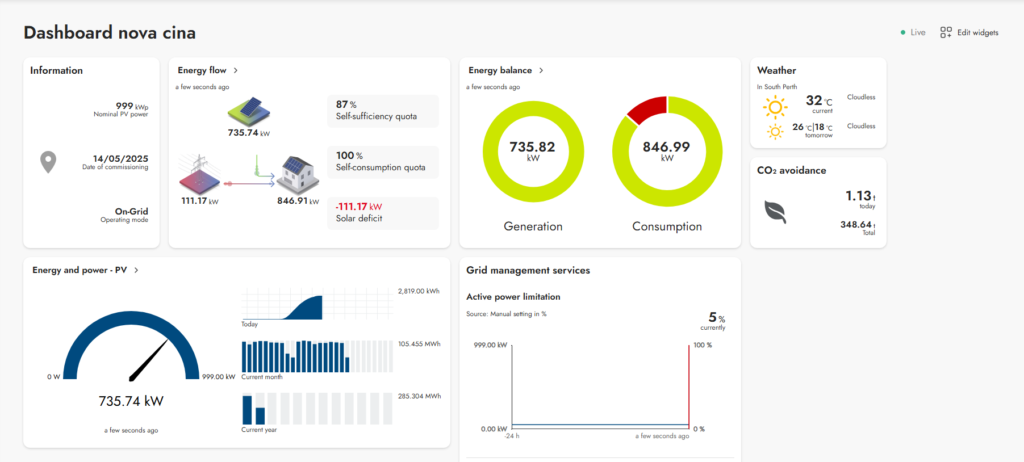Click the Dashboard nova cina title

[x=116, y=32]
